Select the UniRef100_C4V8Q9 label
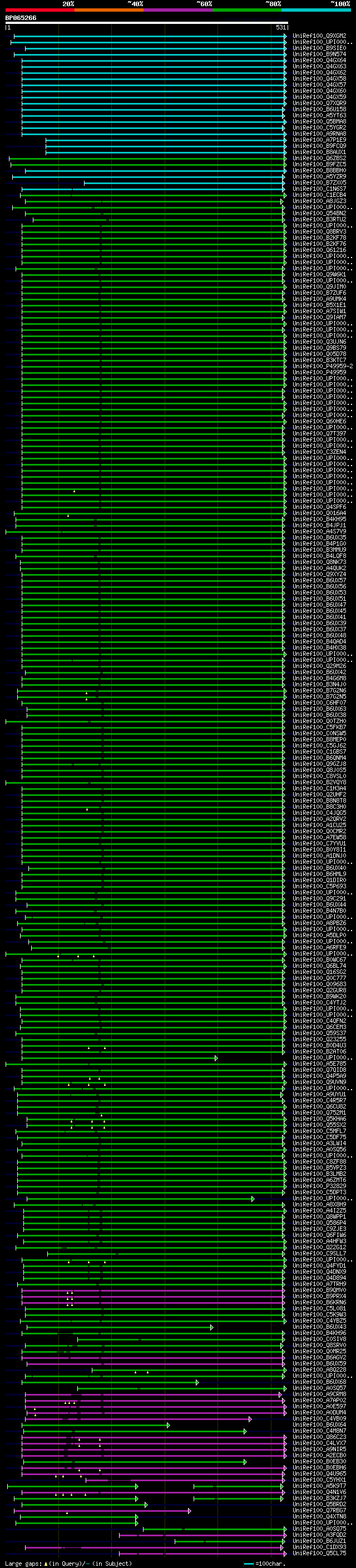356x1568 pixels. click(x=319, y=1418)
